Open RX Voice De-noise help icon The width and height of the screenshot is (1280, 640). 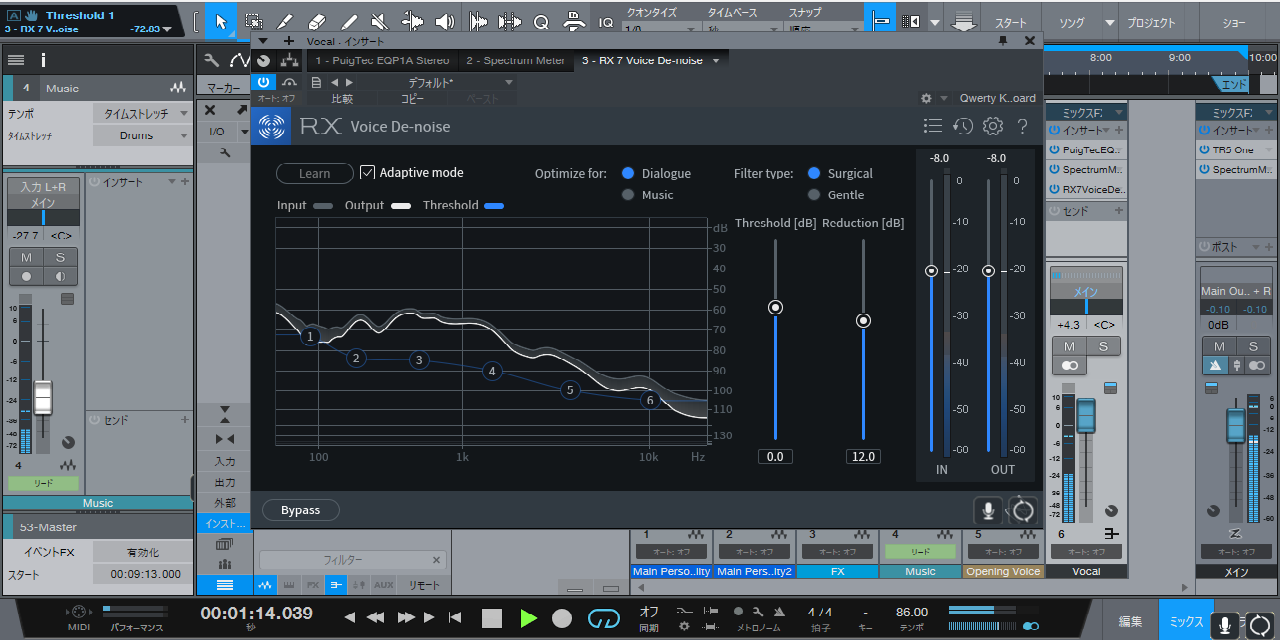point(1022,126)
